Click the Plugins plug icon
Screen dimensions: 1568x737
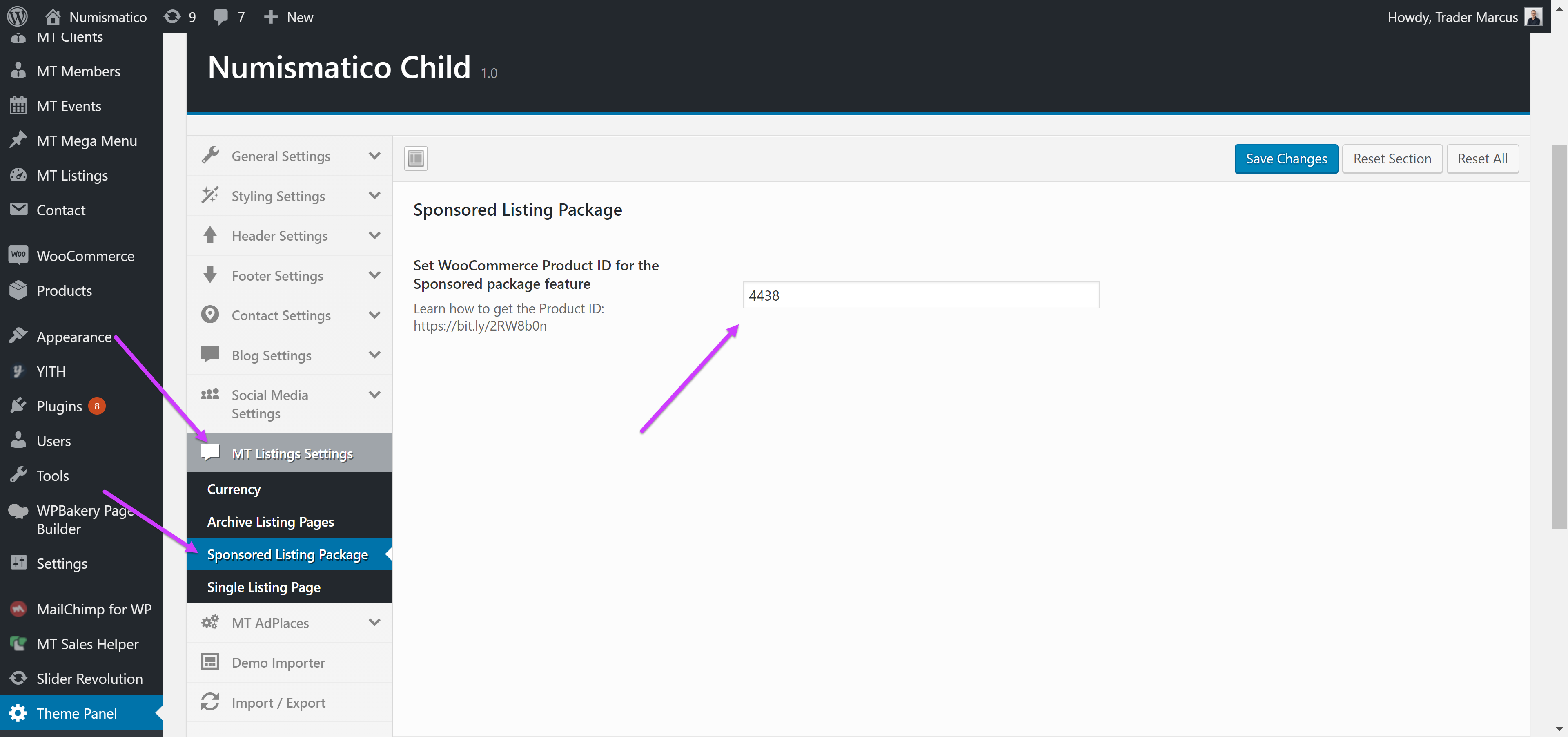point(18,406)
